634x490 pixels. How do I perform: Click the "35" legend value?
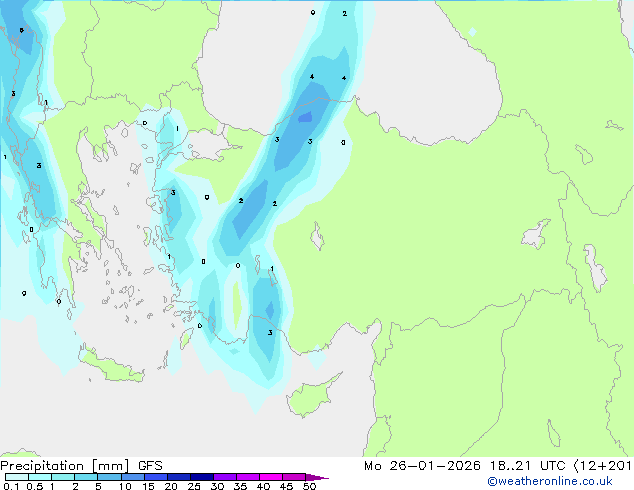point(240,486)
